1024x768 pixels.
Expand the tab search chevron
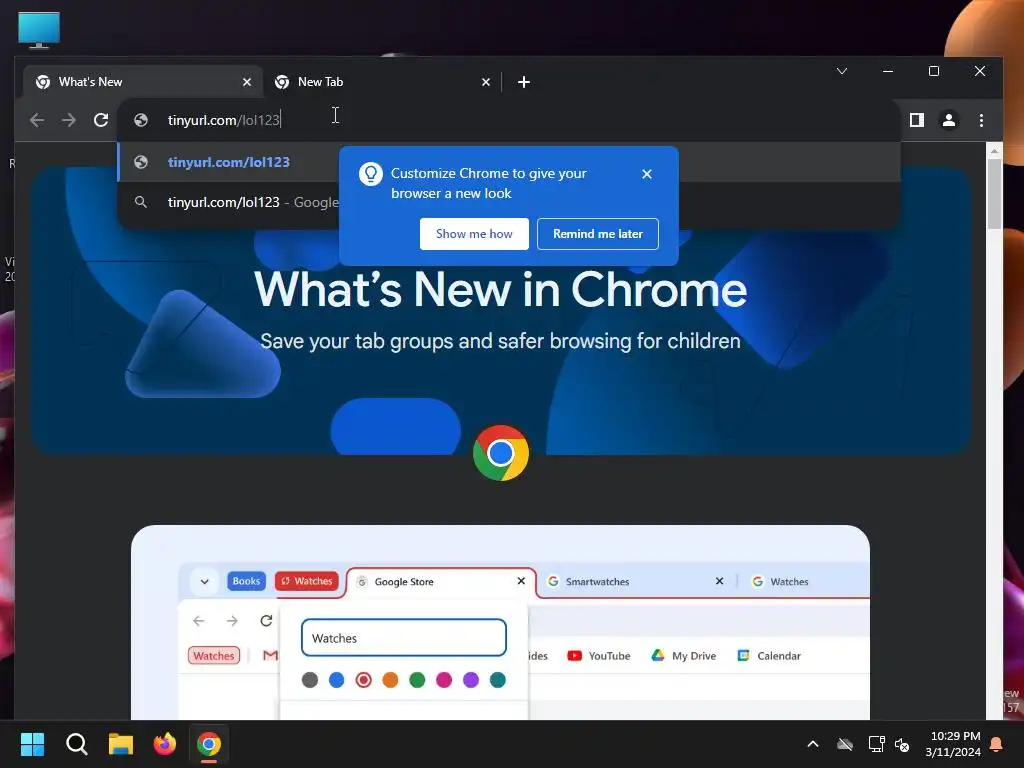[842, 71]
